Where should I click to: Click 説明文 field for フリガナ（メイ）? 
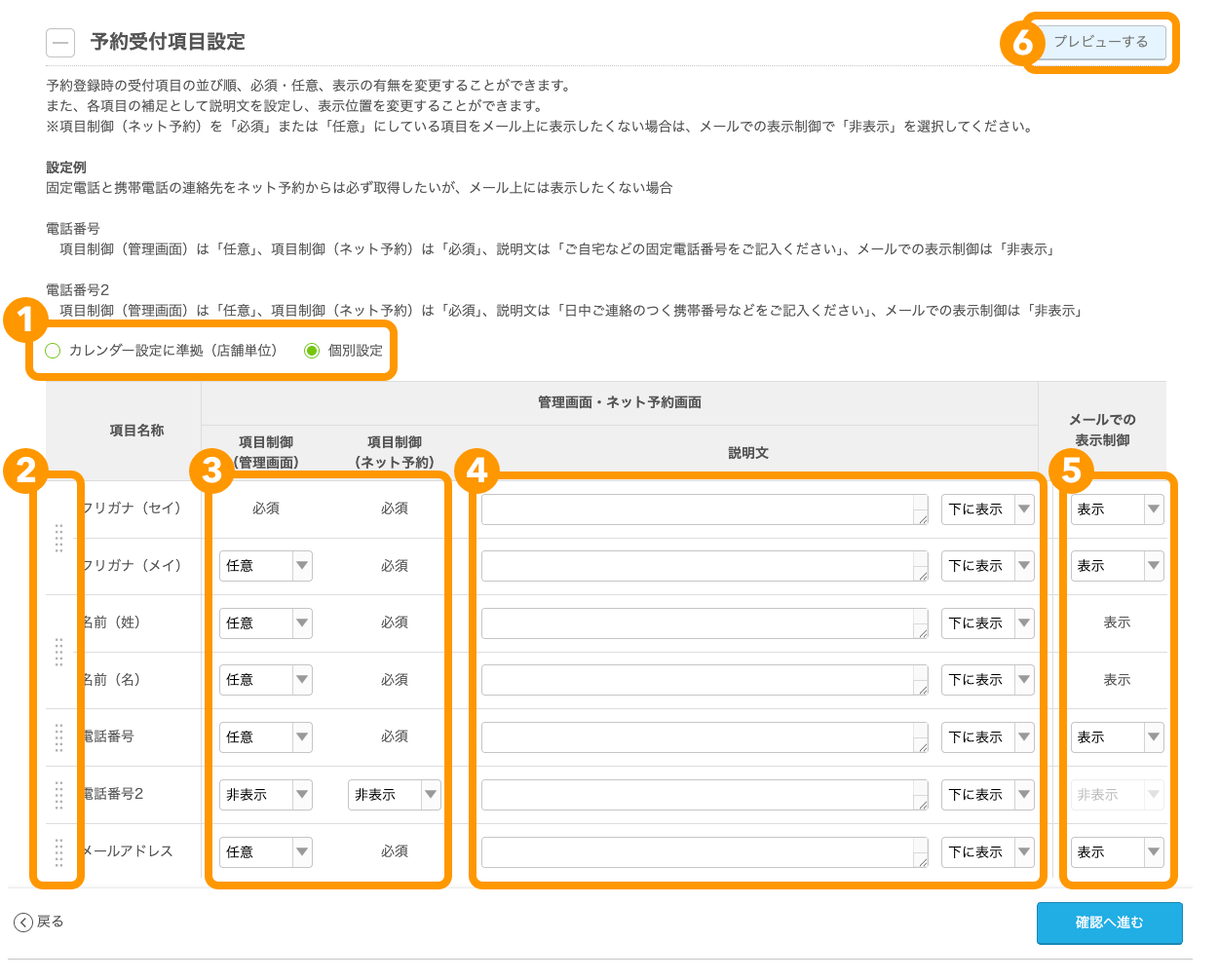coord(705,566)
